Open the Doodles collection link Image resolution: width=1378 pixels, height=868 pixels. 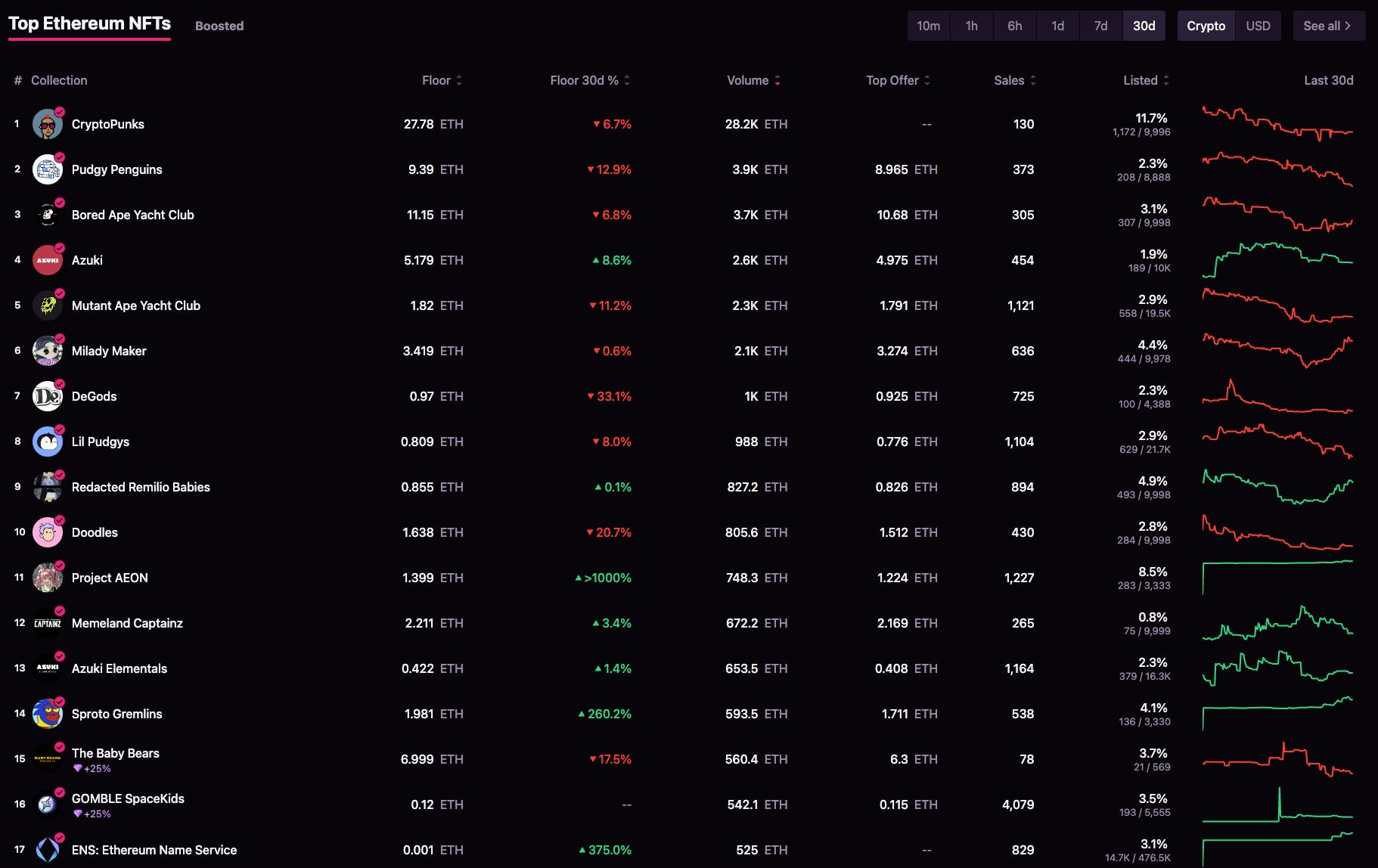[95, 532]
